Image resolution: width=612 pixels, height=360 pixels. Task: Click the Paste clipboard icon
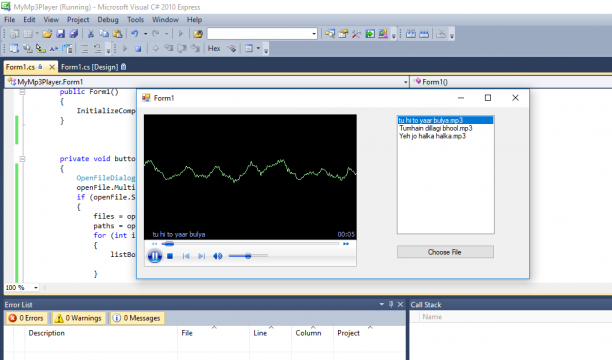[117, 34]
